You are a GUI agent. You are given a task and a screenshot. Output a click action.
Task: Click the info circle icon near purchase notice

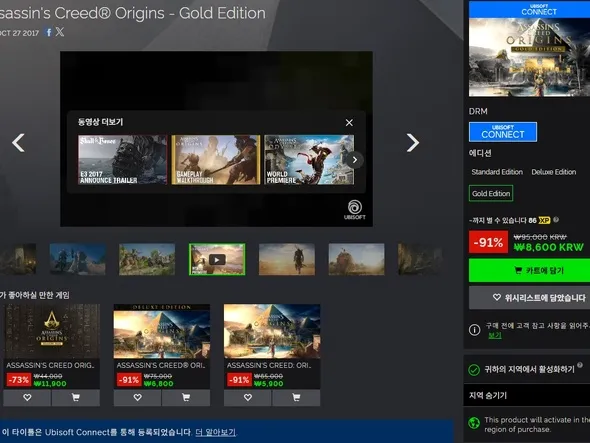tap(474, 330)
